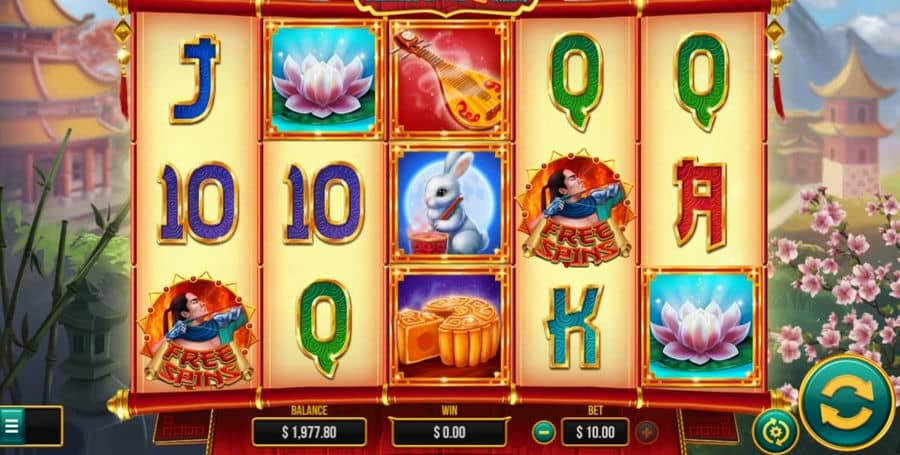Click the green Q on the second reel
Viewport: 900px width, 455px height.
coord(324,327)
